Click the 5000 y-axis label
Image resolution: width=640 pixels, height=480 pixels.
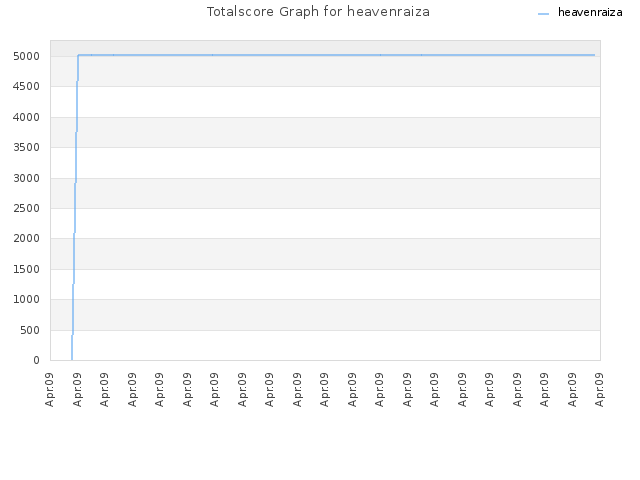27,56
